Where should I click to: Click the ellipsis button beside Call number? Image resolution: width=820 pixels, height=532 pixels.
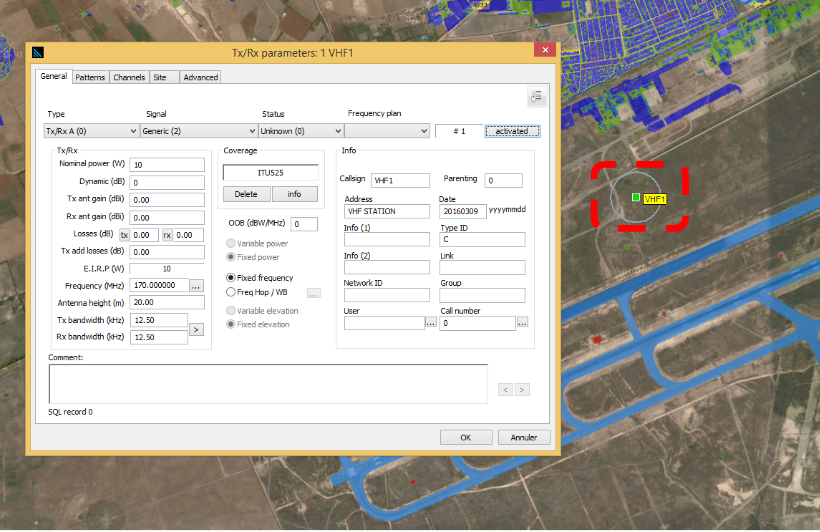(x=521, y=323)
